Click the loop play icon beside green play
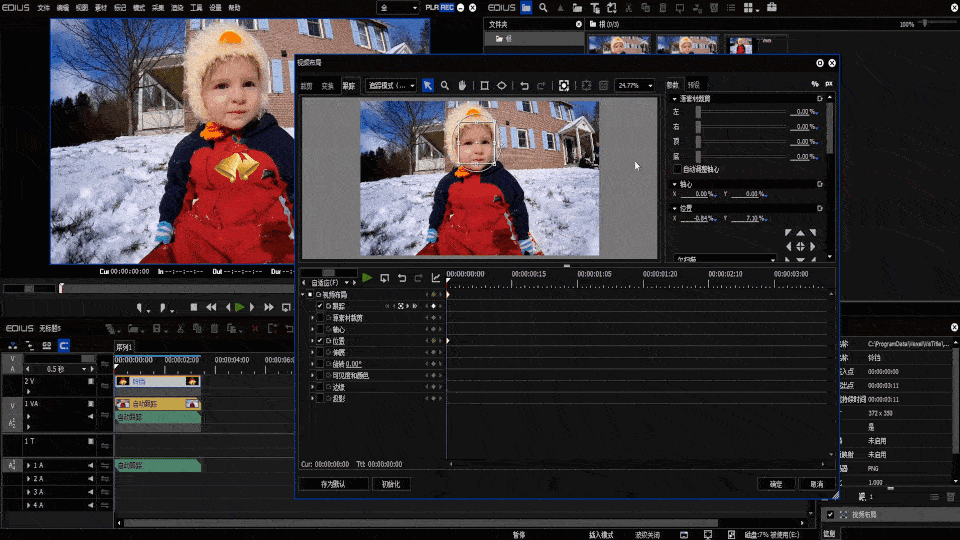Image resolution: width=960 pixels, height=540 pixels. click(x=384, y=278)
